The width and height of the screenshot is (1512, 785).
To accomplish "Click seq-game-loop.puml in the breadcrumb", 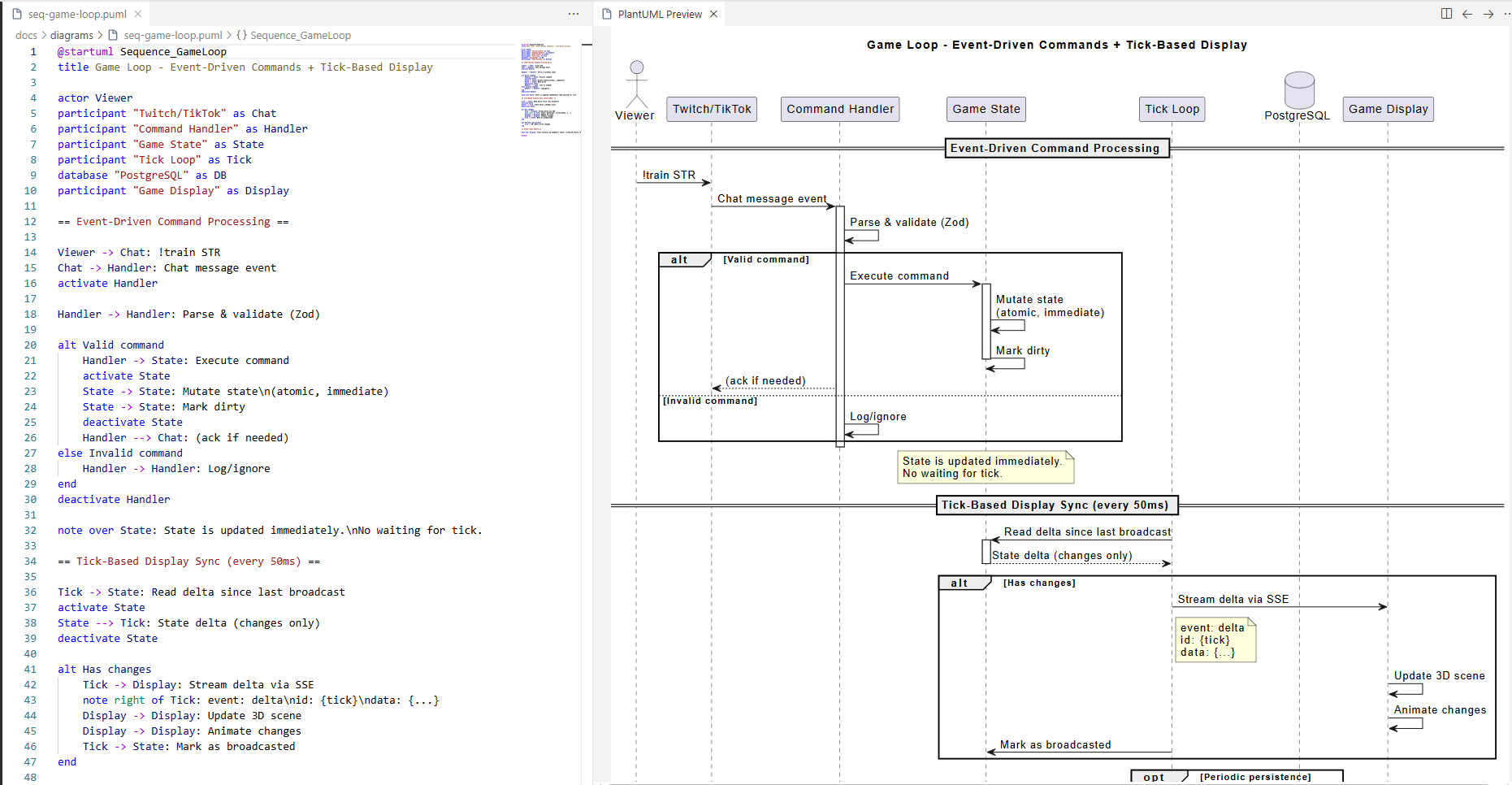I will (172, 35).
